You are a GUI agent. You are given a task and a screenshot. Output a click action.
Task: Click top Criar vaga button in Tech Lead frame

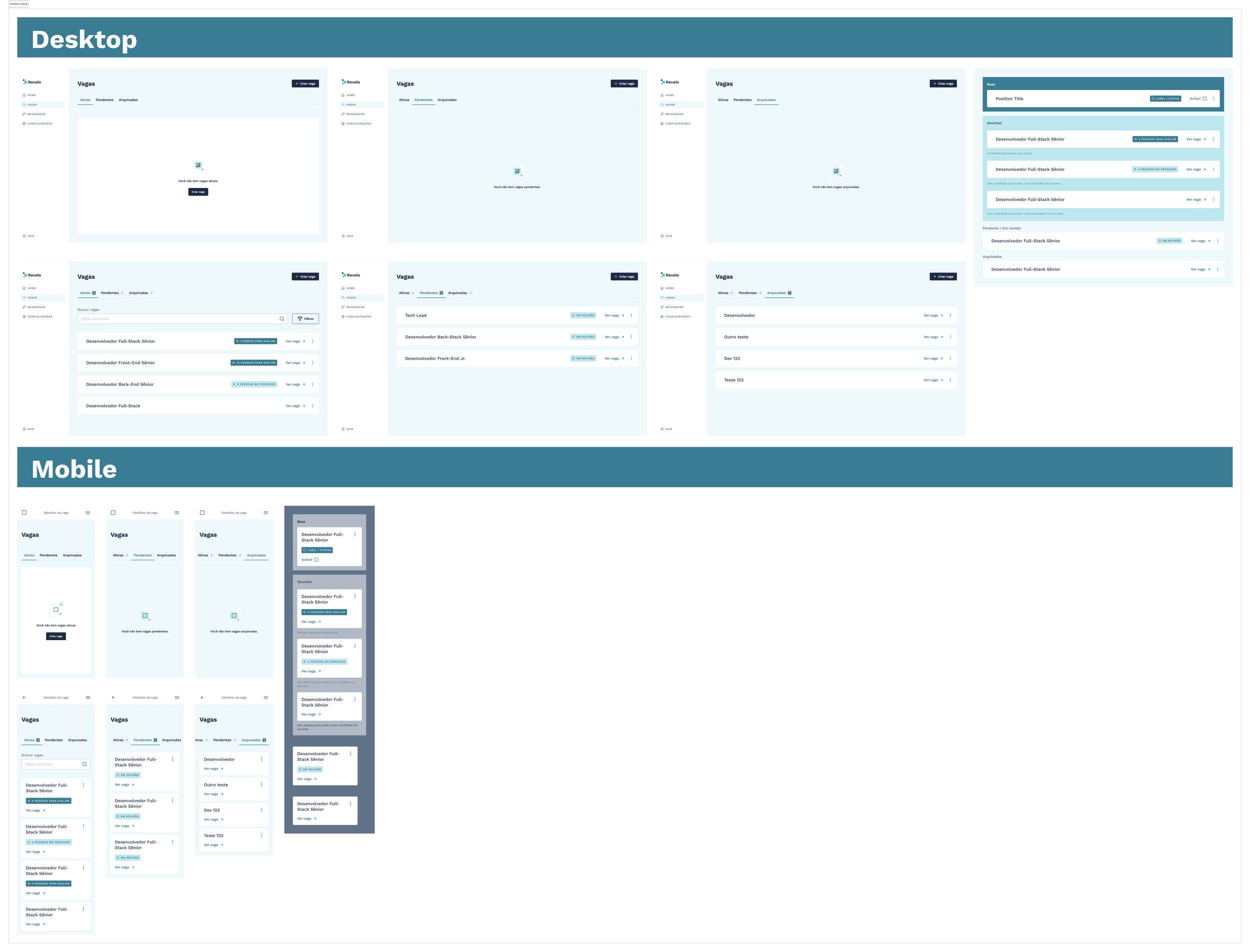[624, 276]
